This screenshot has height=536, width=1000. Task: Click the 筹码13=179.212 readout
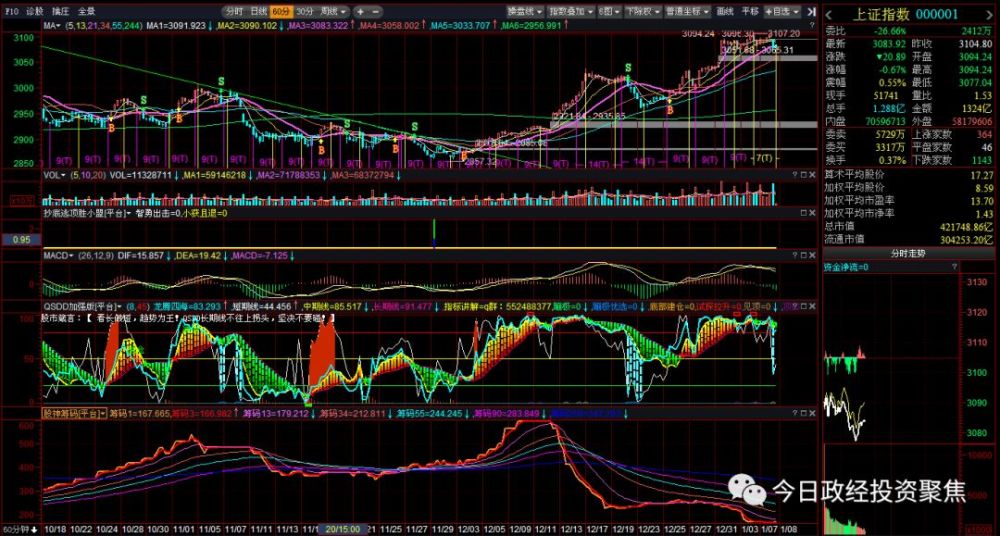[276, 413]
